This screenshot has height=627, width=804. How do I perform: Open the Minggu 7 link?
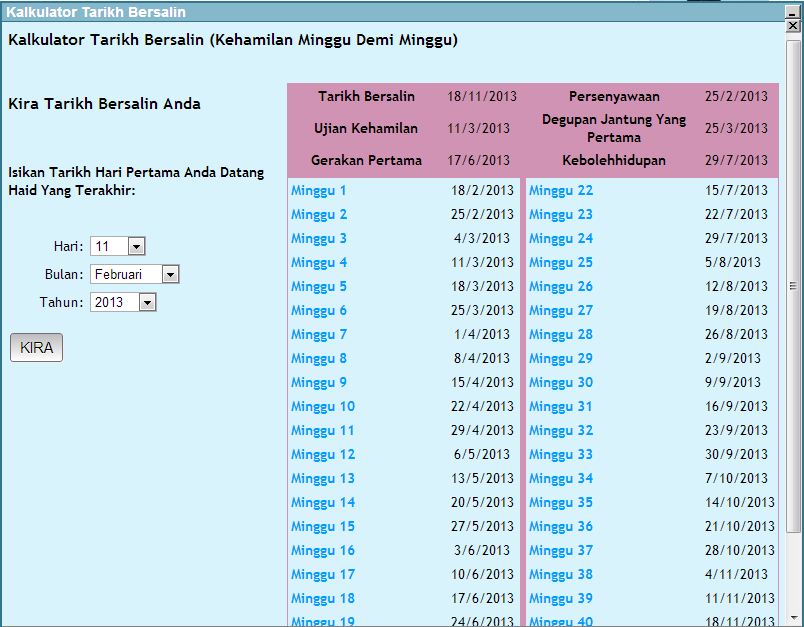pos(319,334)
